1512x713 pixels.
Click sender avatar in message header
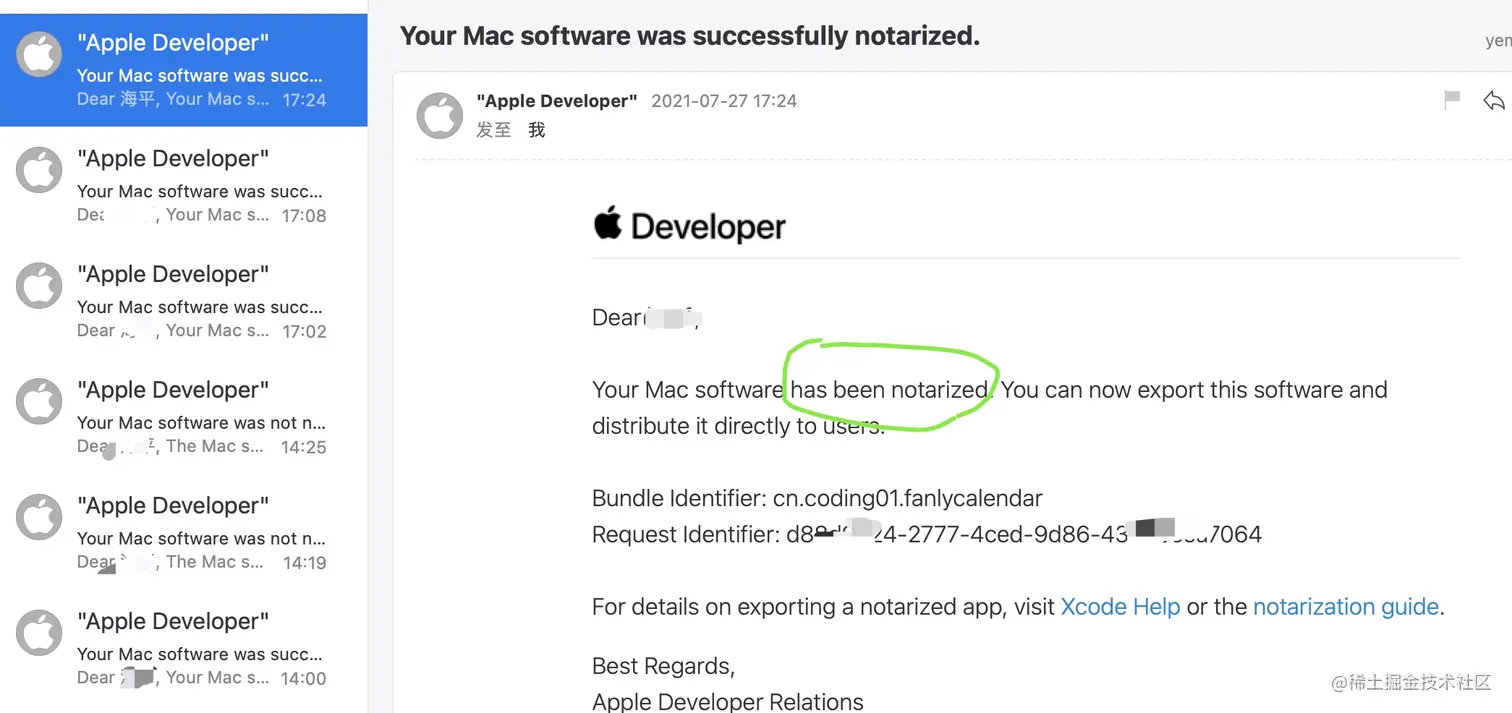pos(440,115)
